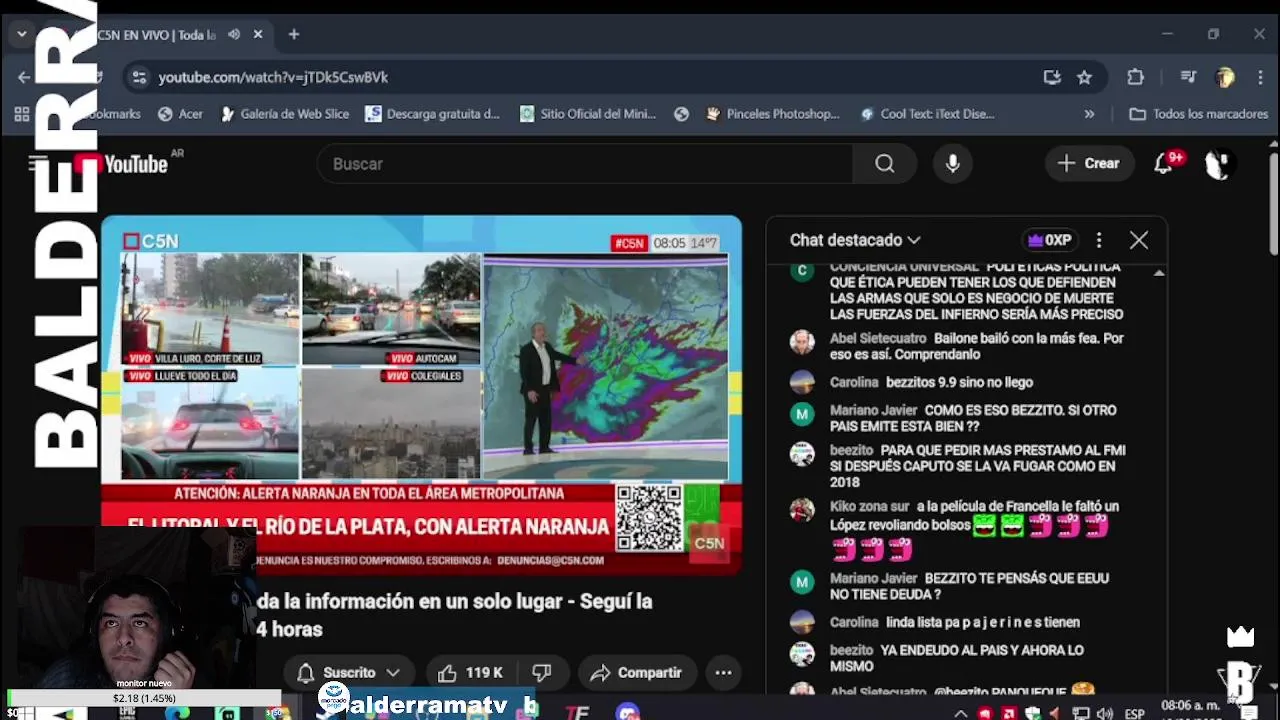Screen dimensions: 1280x720
Task: Open the 08:06 a. m. clock in taskbar
Action: tap(1190, 706)
